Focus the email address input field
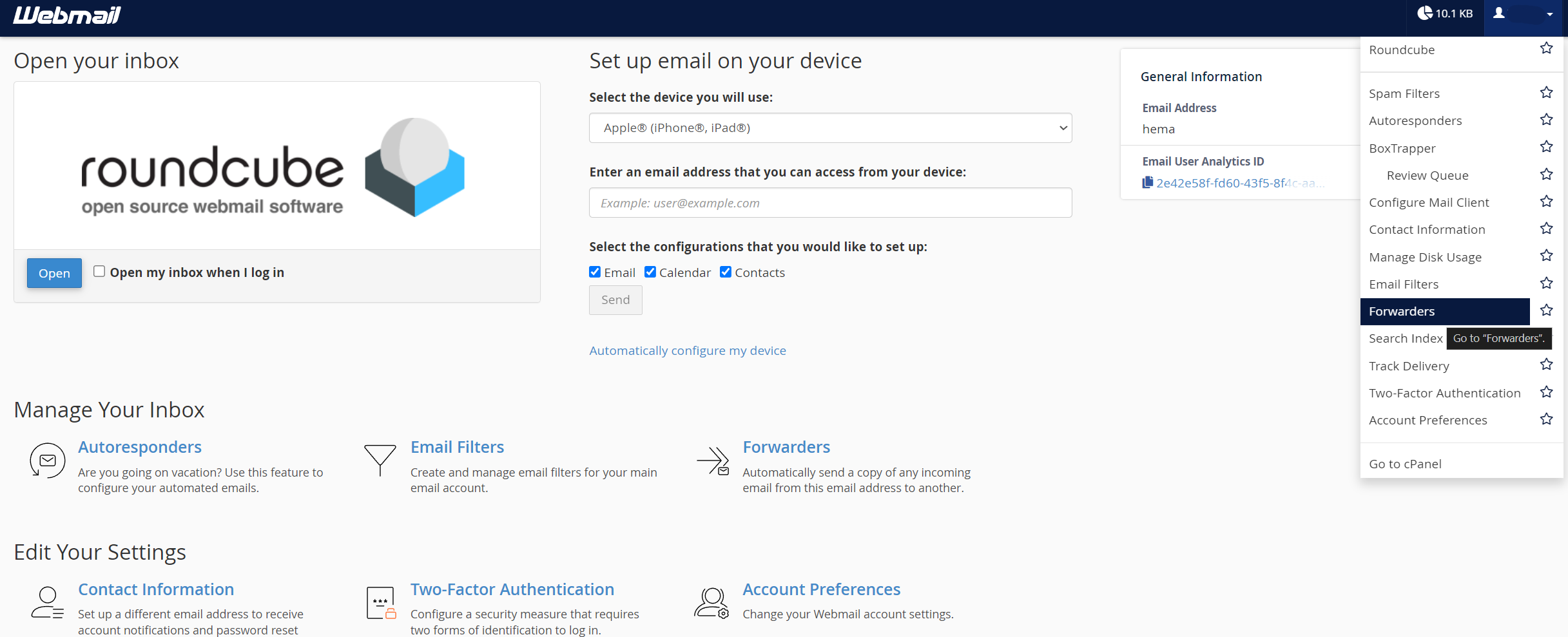The image size is (1568, 637). tap(830, 203)
